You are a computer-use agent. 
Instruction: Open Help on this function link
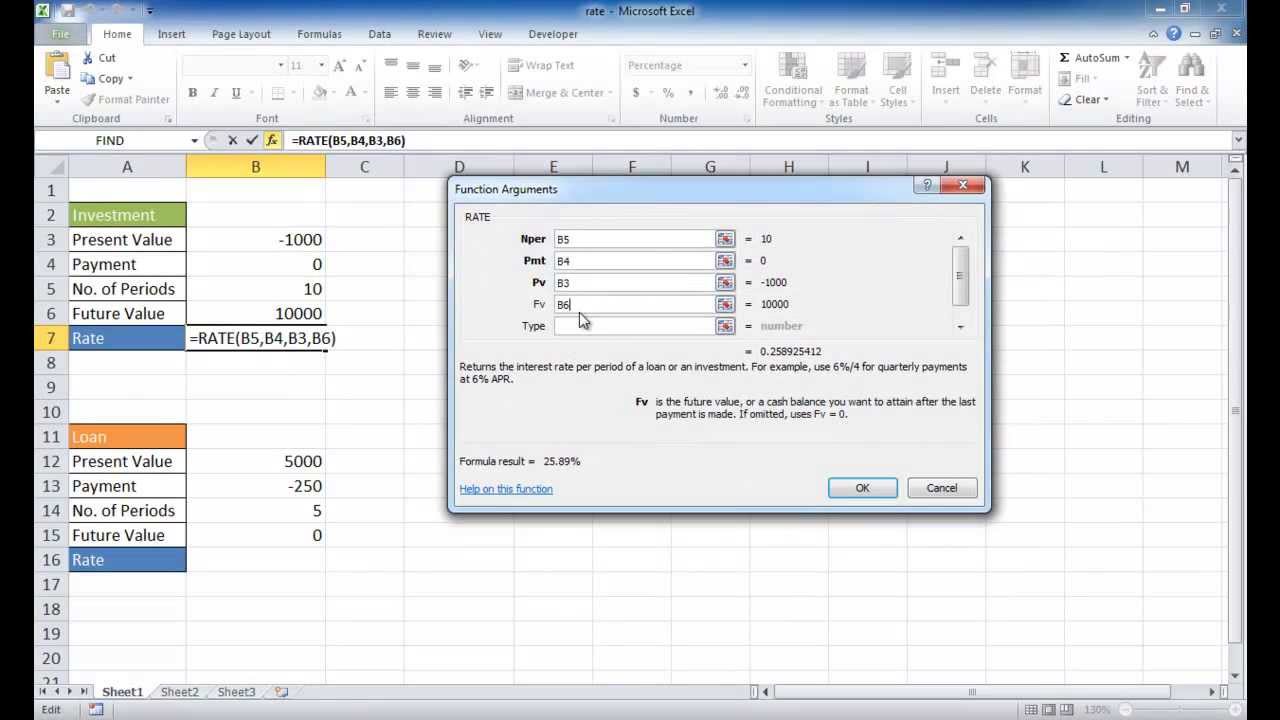[x=506, y=489]
